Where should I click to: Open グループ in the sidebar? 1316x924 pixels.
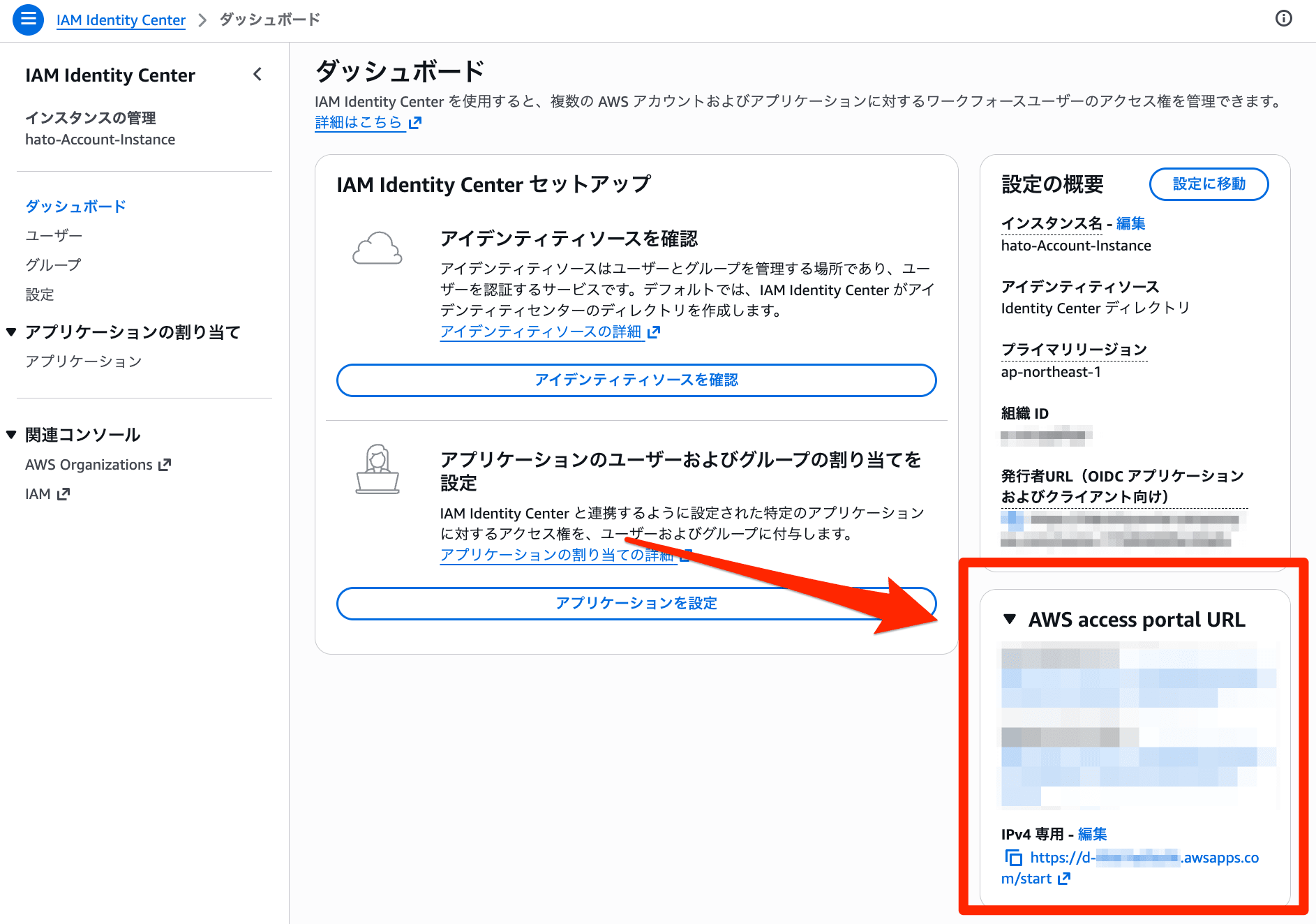click(x=53, y=265)
